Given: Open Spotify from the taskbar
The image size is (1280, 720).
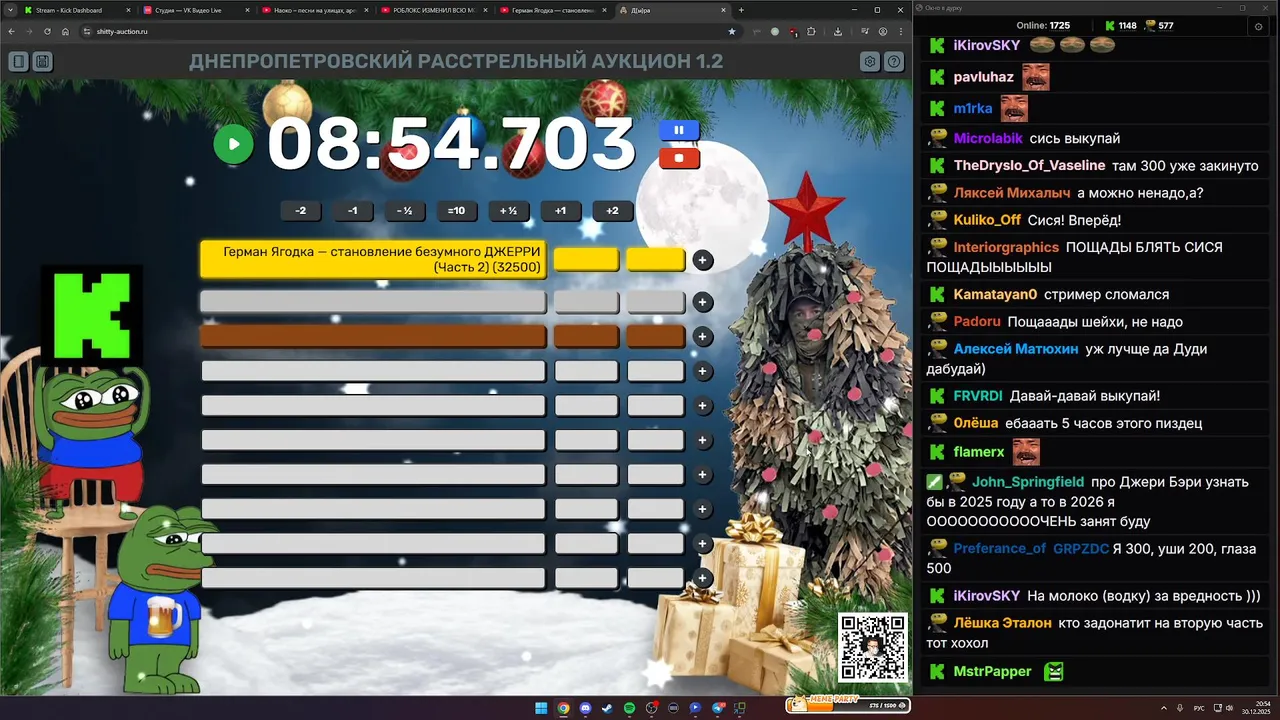Looking at the screenshot, I should (x=629, y=708).
